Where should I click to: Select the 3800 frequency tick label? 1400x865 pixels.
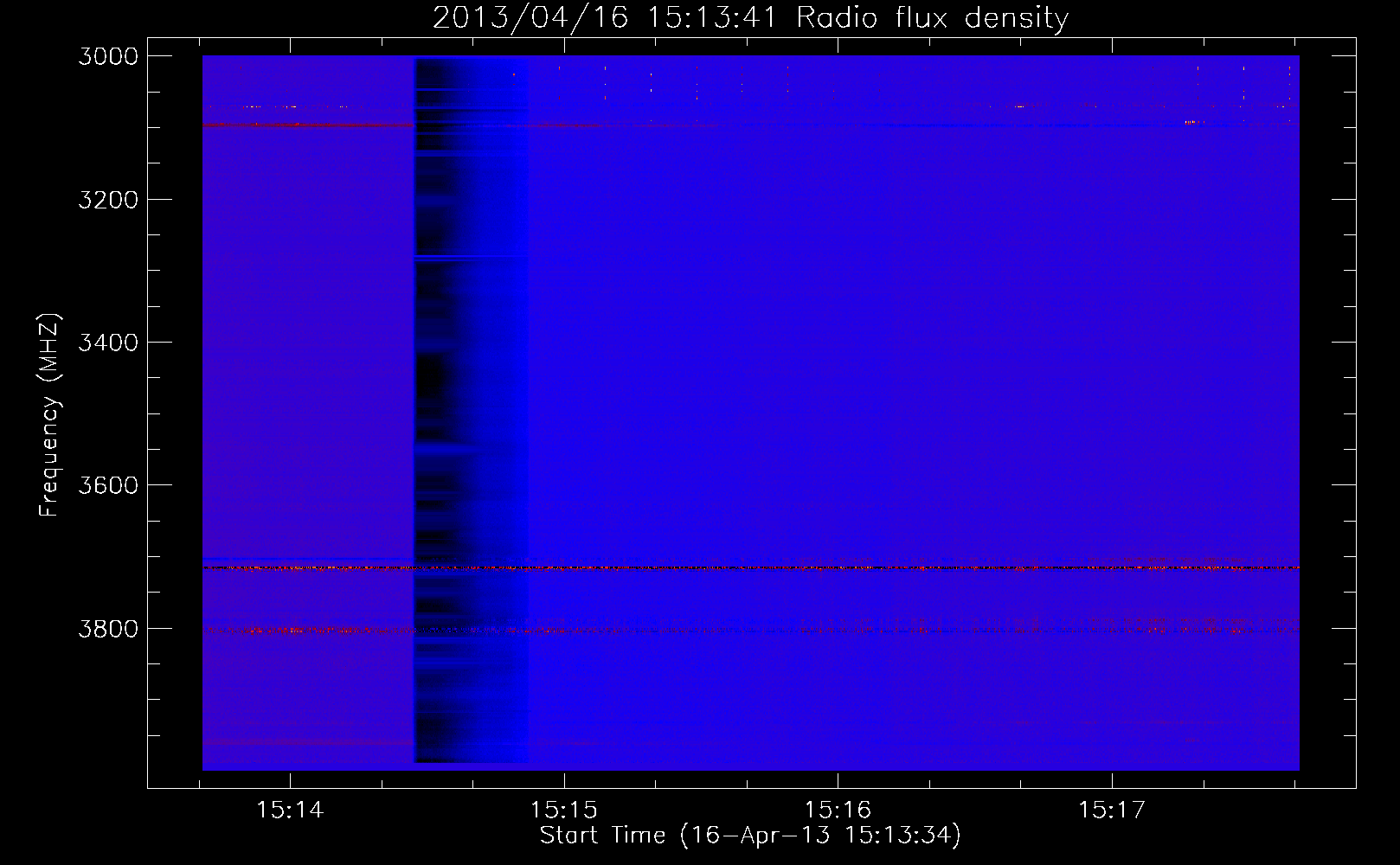pyautogui.click(x=108, y=629)
